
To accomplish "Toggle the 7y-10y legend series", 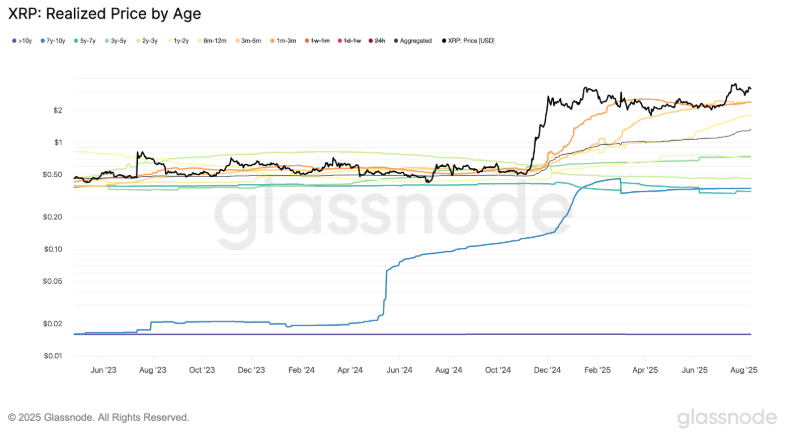I will [52, 40].
